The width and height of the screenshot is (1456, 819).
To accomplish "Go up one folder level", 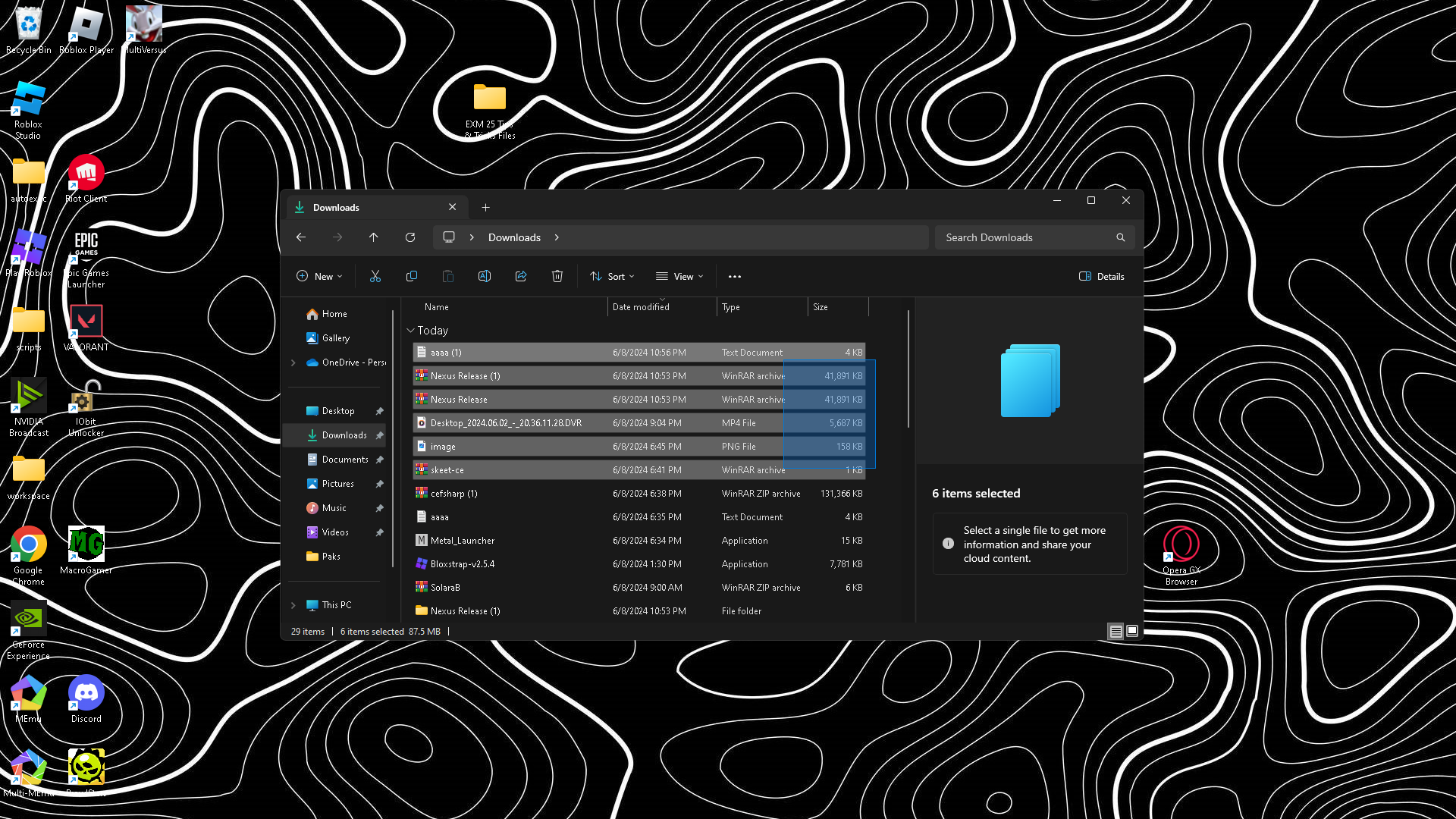I will click(x=373, y=237).
